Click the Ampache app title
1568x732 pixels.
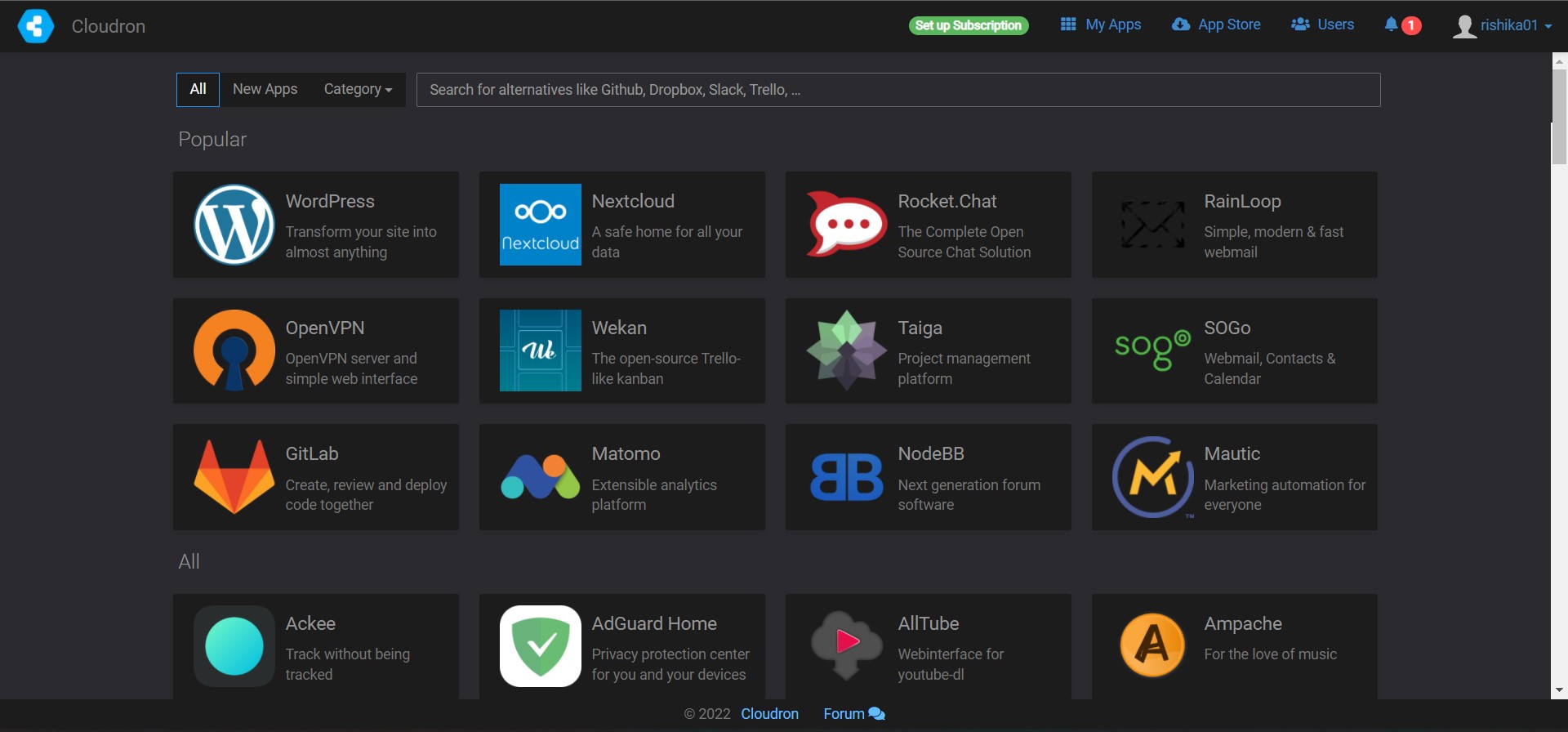1243,624
